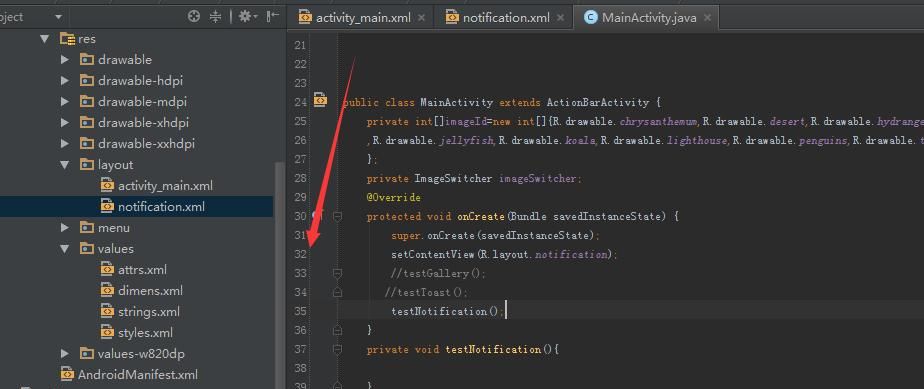The image size is (924, 389).
Task: Click the attrs.xml file icon
Action: 107,269
